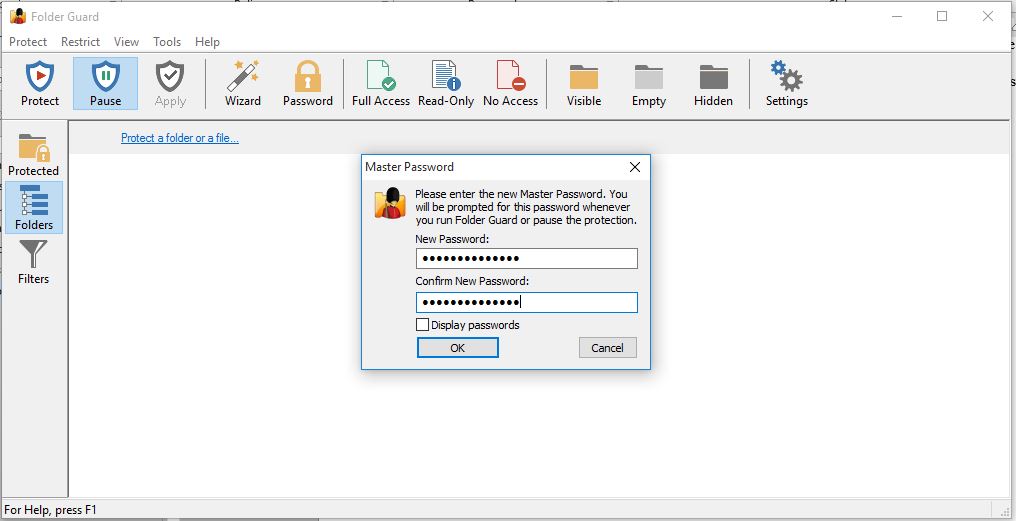Click the guard icon in Master Password dialog
The image size is (1016, 521).
pyautogui.click(x=390, y=203)
